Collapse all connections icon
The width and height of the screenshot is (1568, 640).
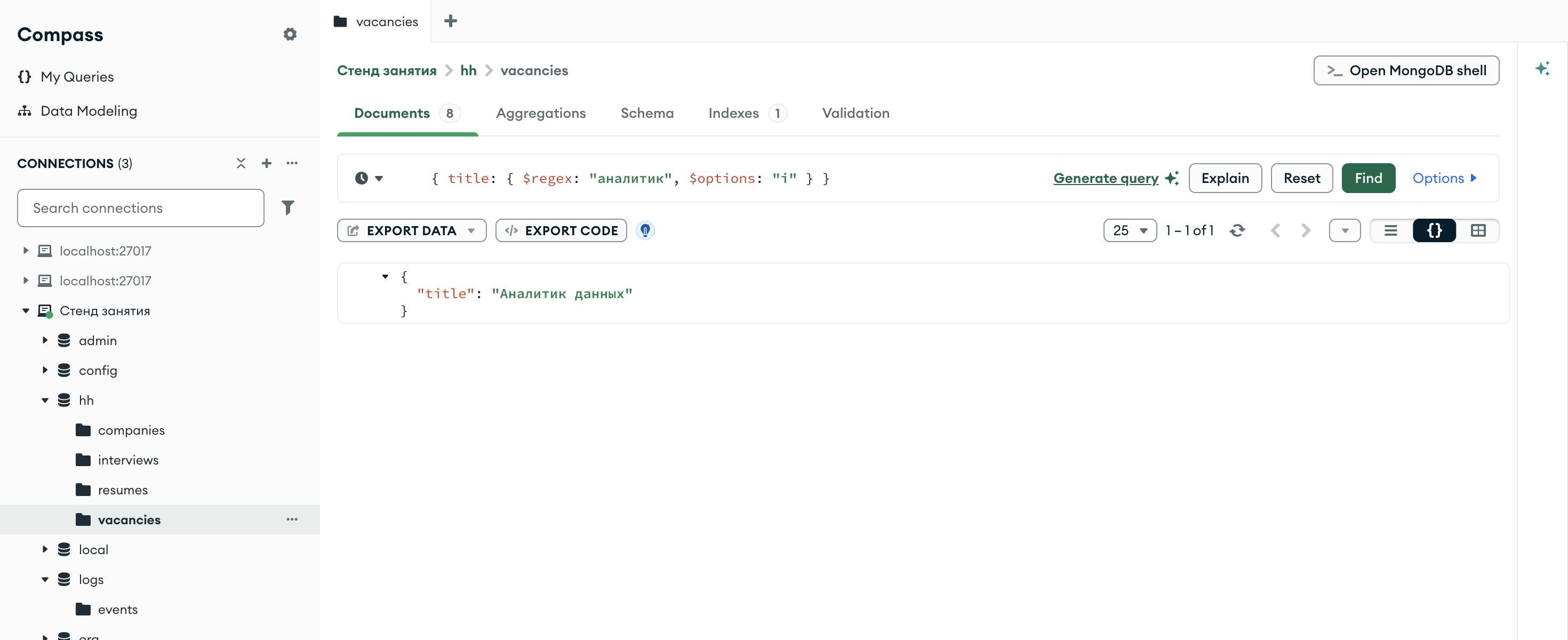241,163
